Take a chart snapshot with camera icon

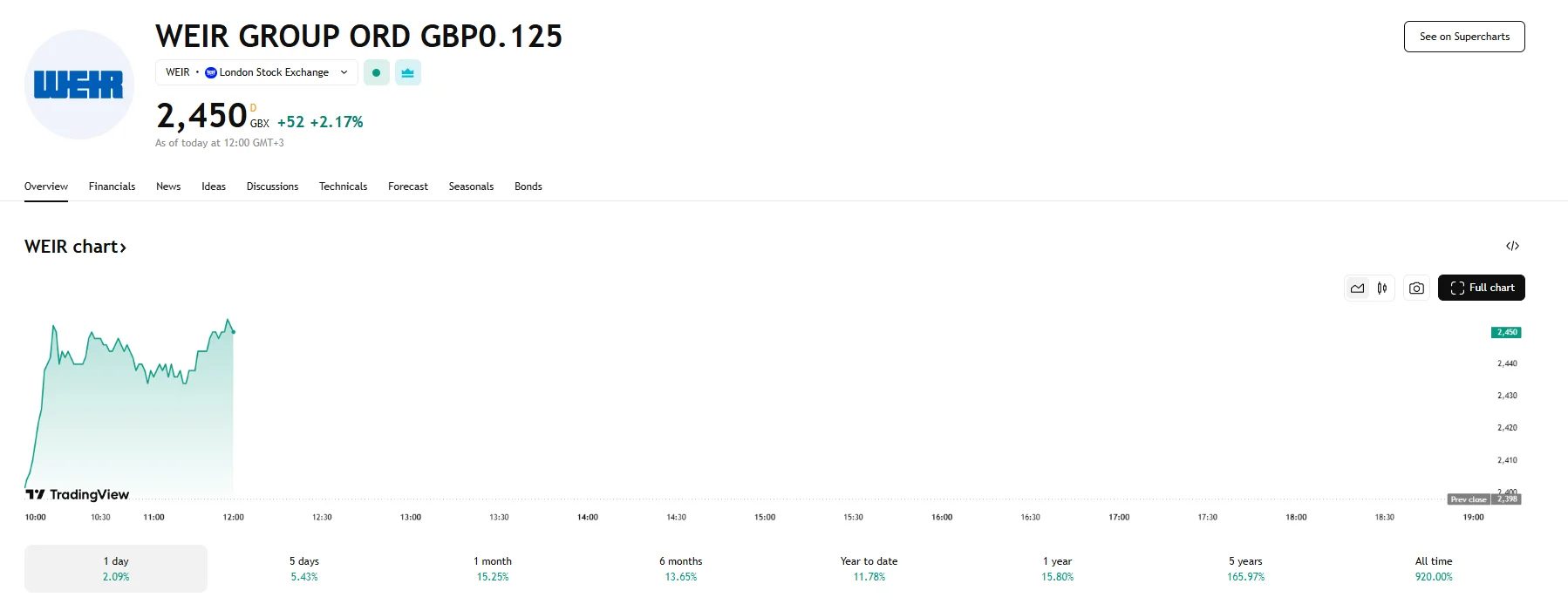click(1416, 287)
